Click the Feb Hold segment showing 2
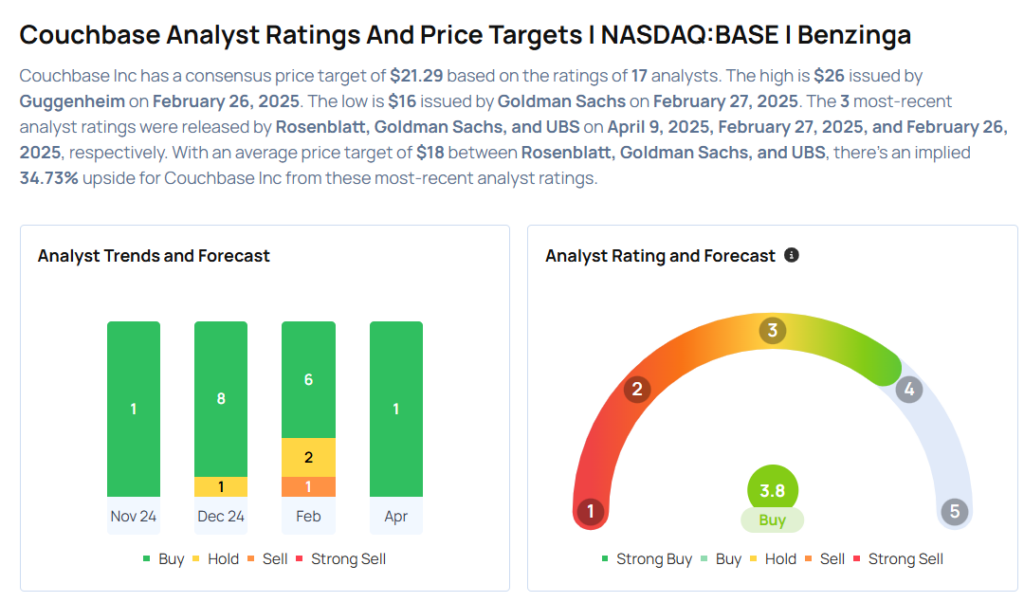The image size is (1024, 602). [x=309, y=457]
